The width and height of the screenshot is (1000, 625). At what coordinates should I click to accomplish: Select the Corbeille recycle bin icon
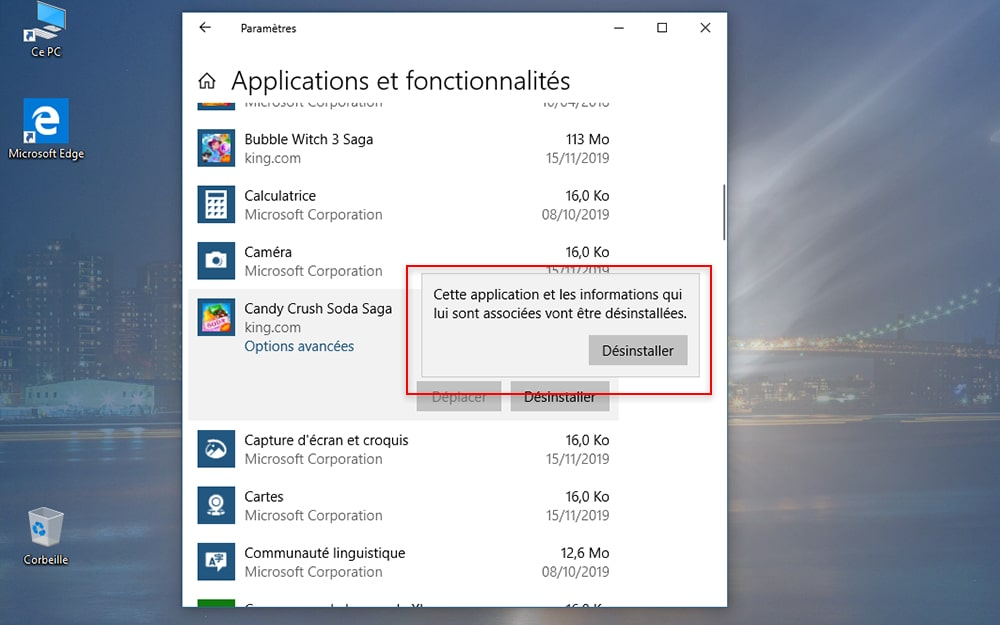[x=45, y=536]
